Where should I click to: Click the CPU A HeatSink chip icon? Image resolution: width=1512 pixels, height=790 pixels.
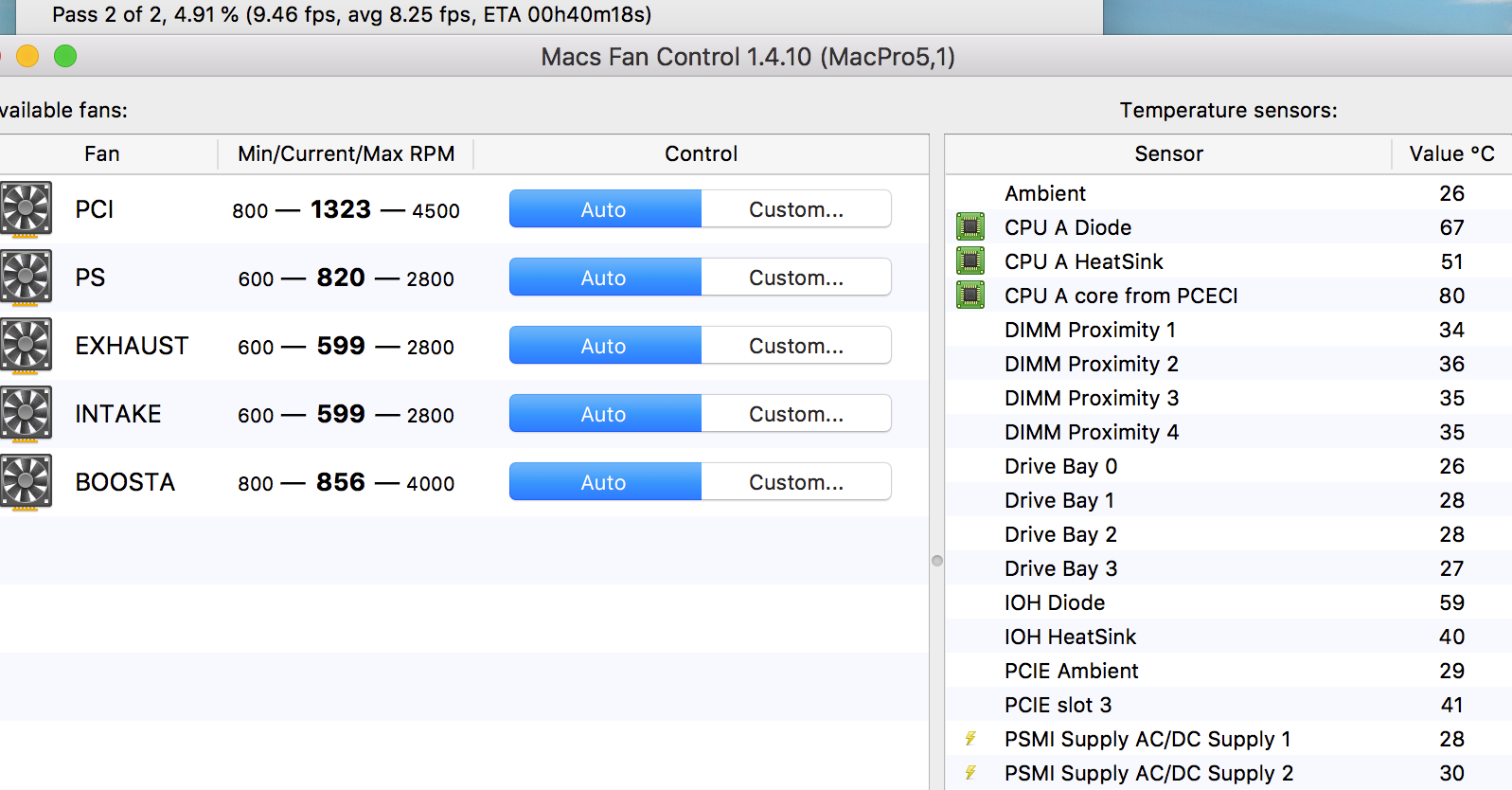click(x=970, y=261)
